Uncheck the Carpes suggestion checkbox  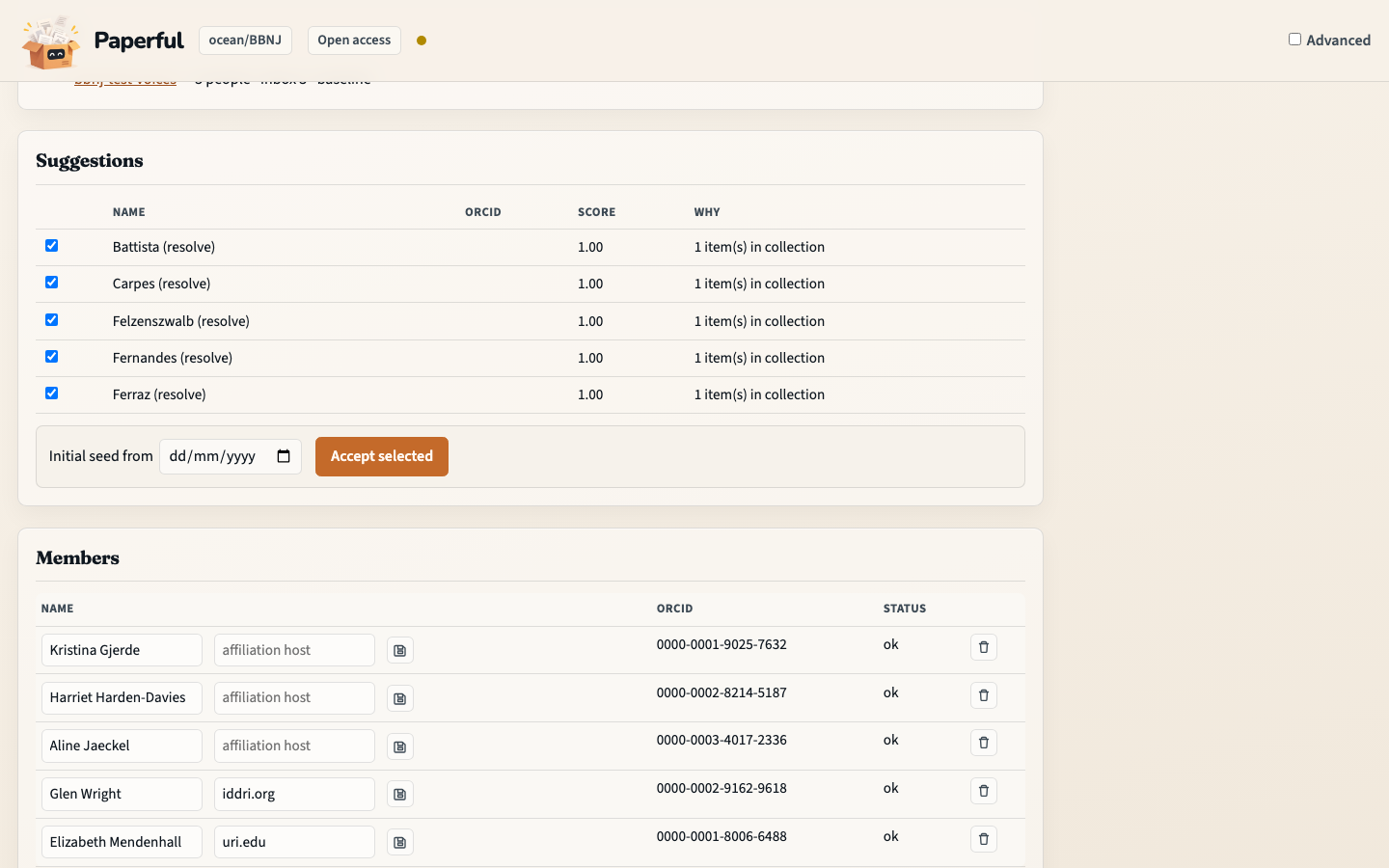52,283
